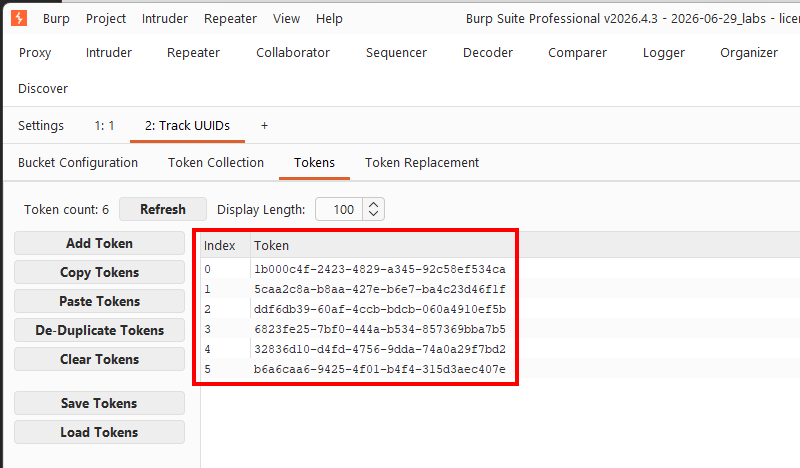Decrease Display Length with down arrow
The height and width of the screenshot is (468, 800).
373,214
